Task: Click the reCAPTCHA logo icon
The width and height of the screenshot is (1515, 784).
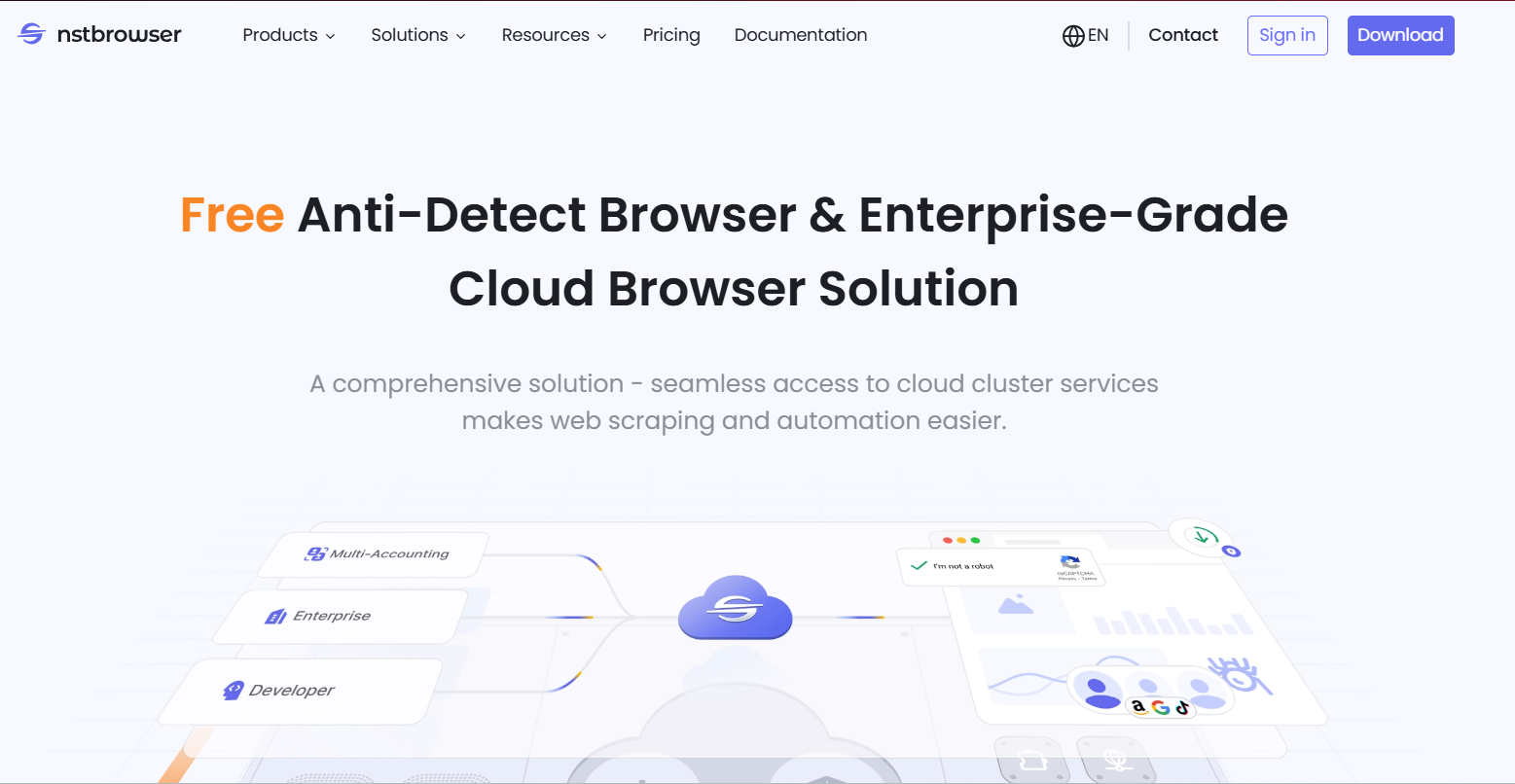Action: click(x=1070, y=562)
